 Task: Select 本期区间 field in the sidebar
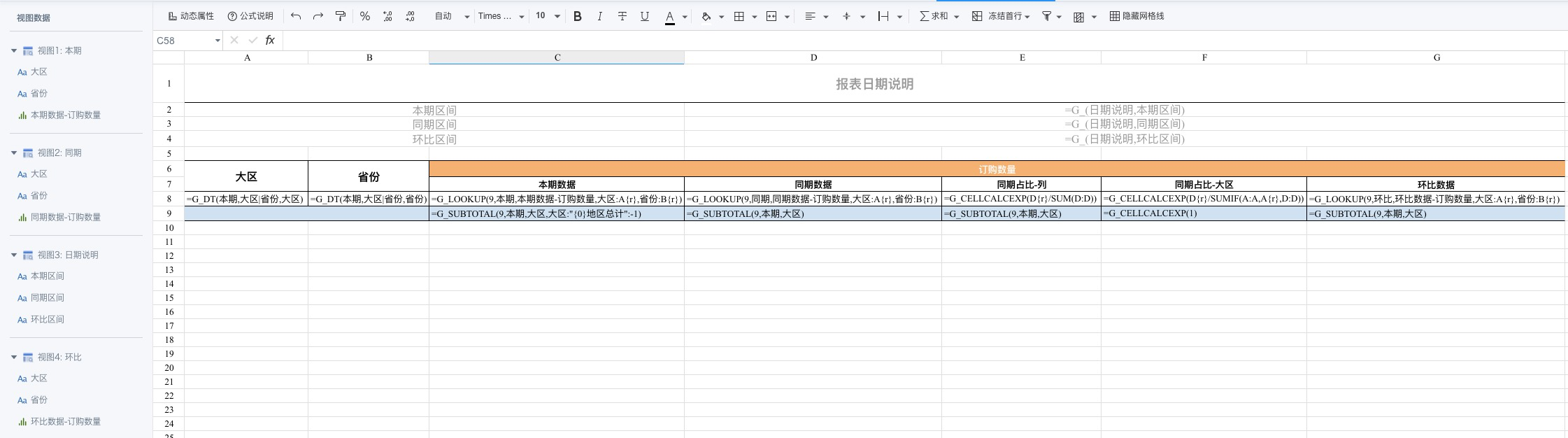point(47,276)
